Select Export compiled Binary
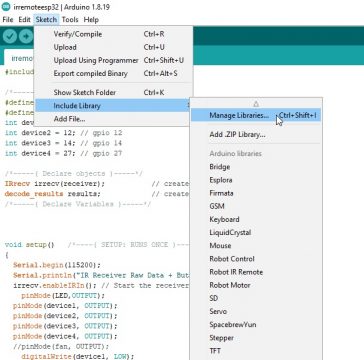 (x=113, y=74)
